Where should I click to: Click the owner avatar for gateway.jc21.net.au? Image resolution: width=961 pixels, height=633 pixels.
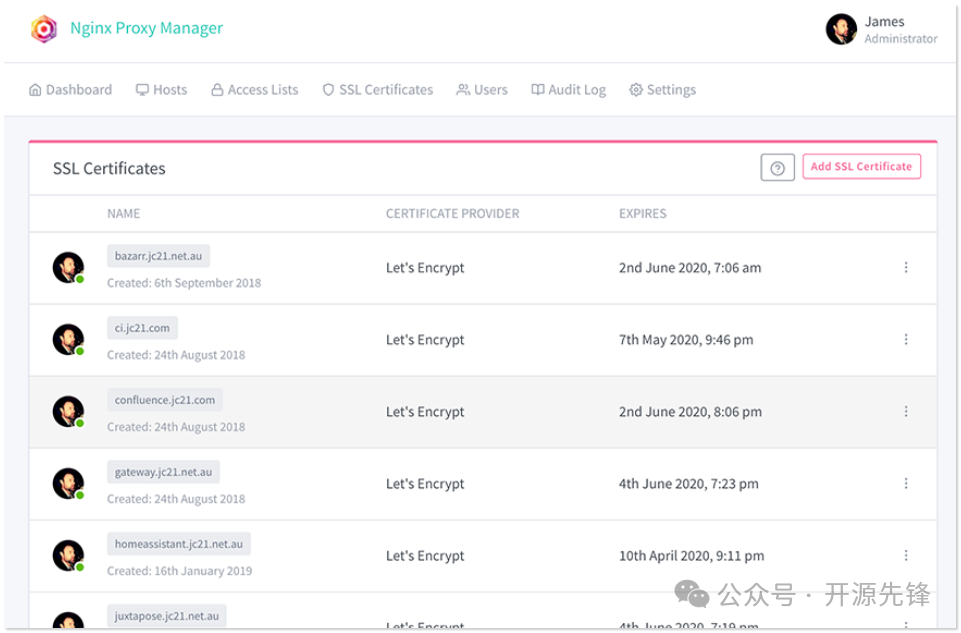[68, 483]
